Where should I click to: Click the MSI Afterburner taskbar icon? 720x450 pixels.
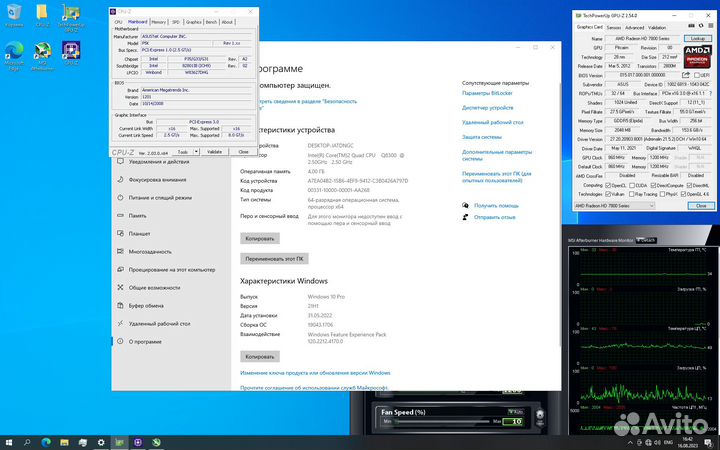click(x=156, y=442)
